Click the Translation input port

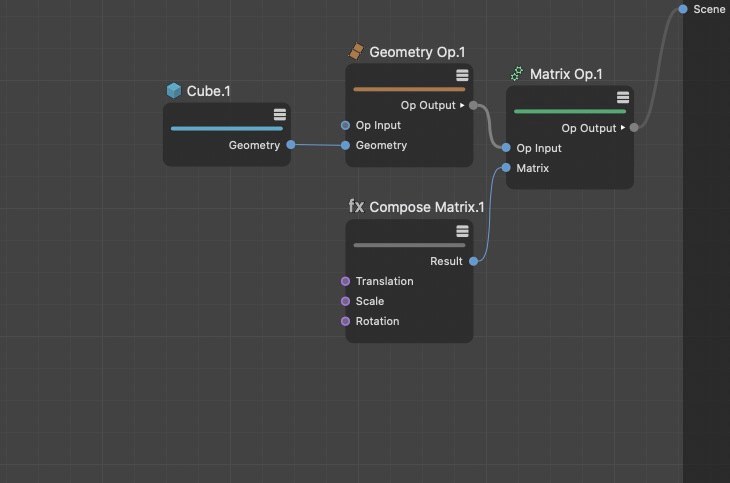point(346,281)
